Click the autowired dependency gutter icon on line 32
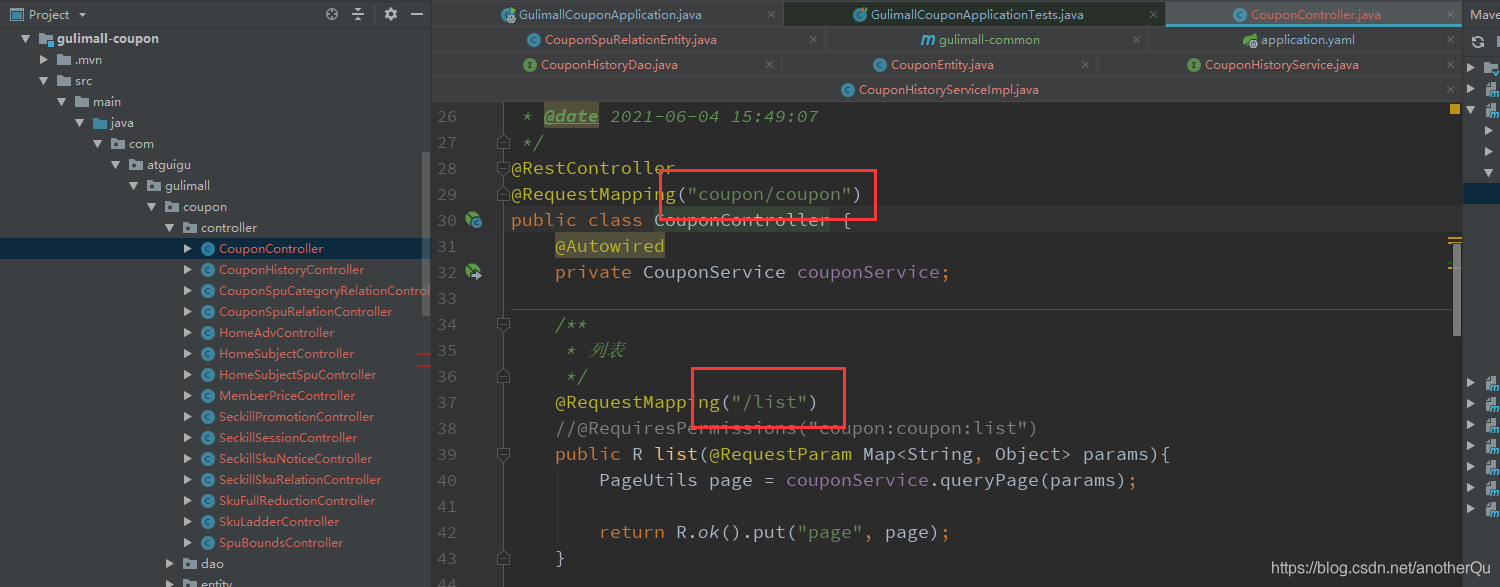The height and width of the screenshot is (587, 1500). pos(474,272)
